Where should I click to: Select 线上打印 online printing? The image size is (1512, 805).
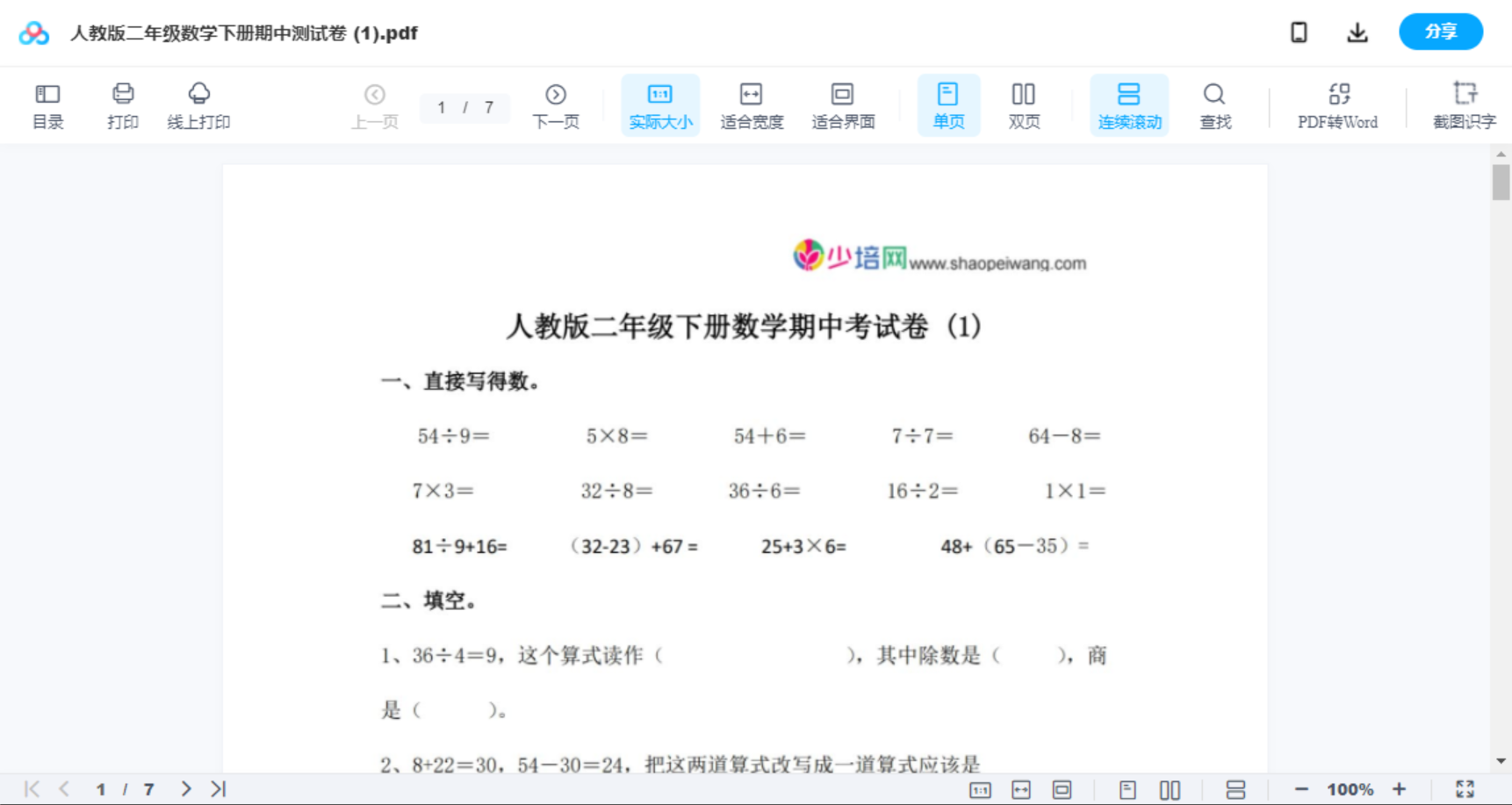[198, 104]
